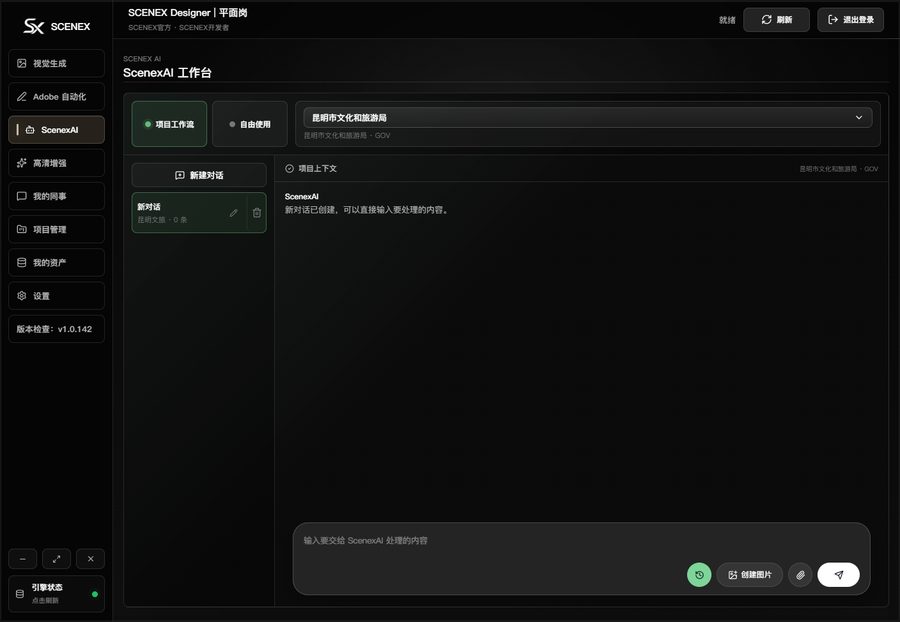
Task: Click the 我的资产 database icon
Action: click(22, 263)
